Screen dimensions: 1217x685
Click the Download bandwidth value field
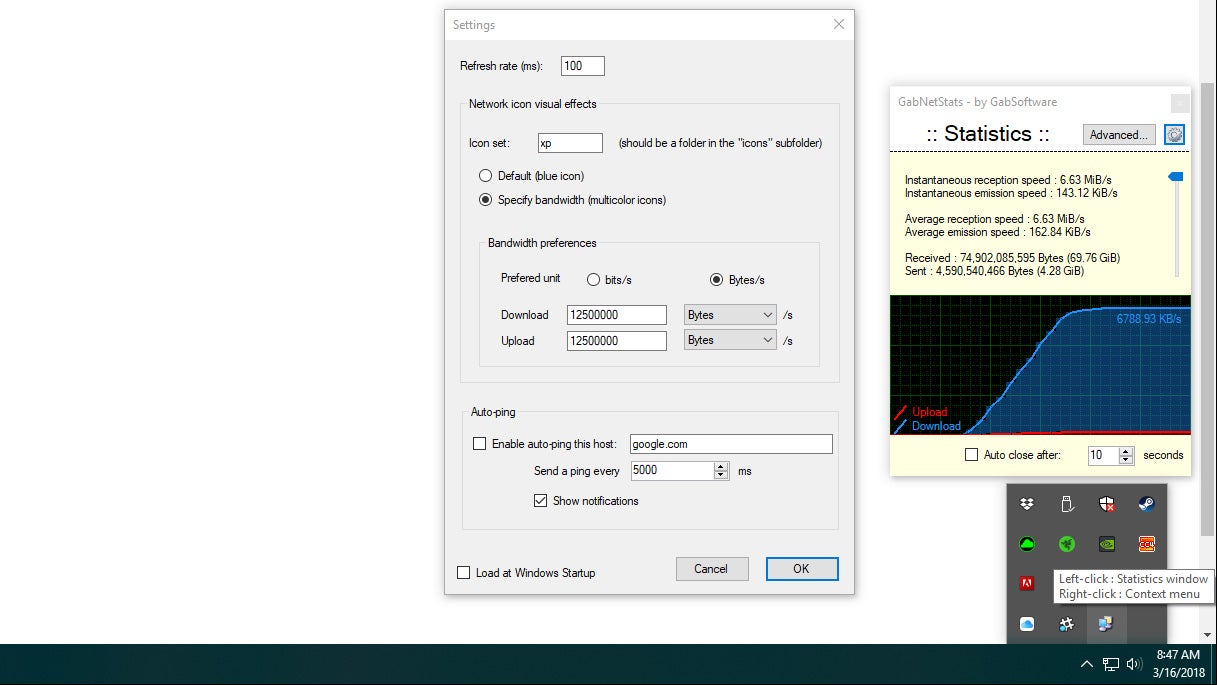pos(617,315)
